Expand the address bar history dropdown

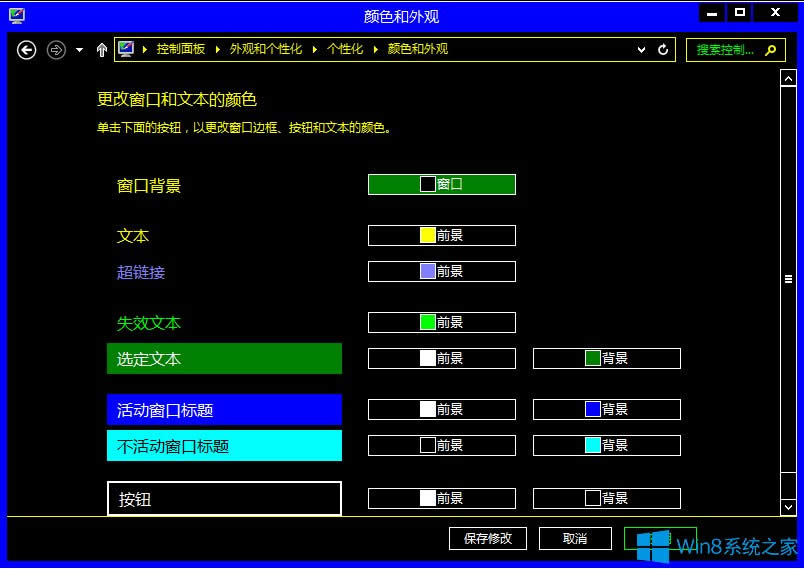tap(641, 49)
